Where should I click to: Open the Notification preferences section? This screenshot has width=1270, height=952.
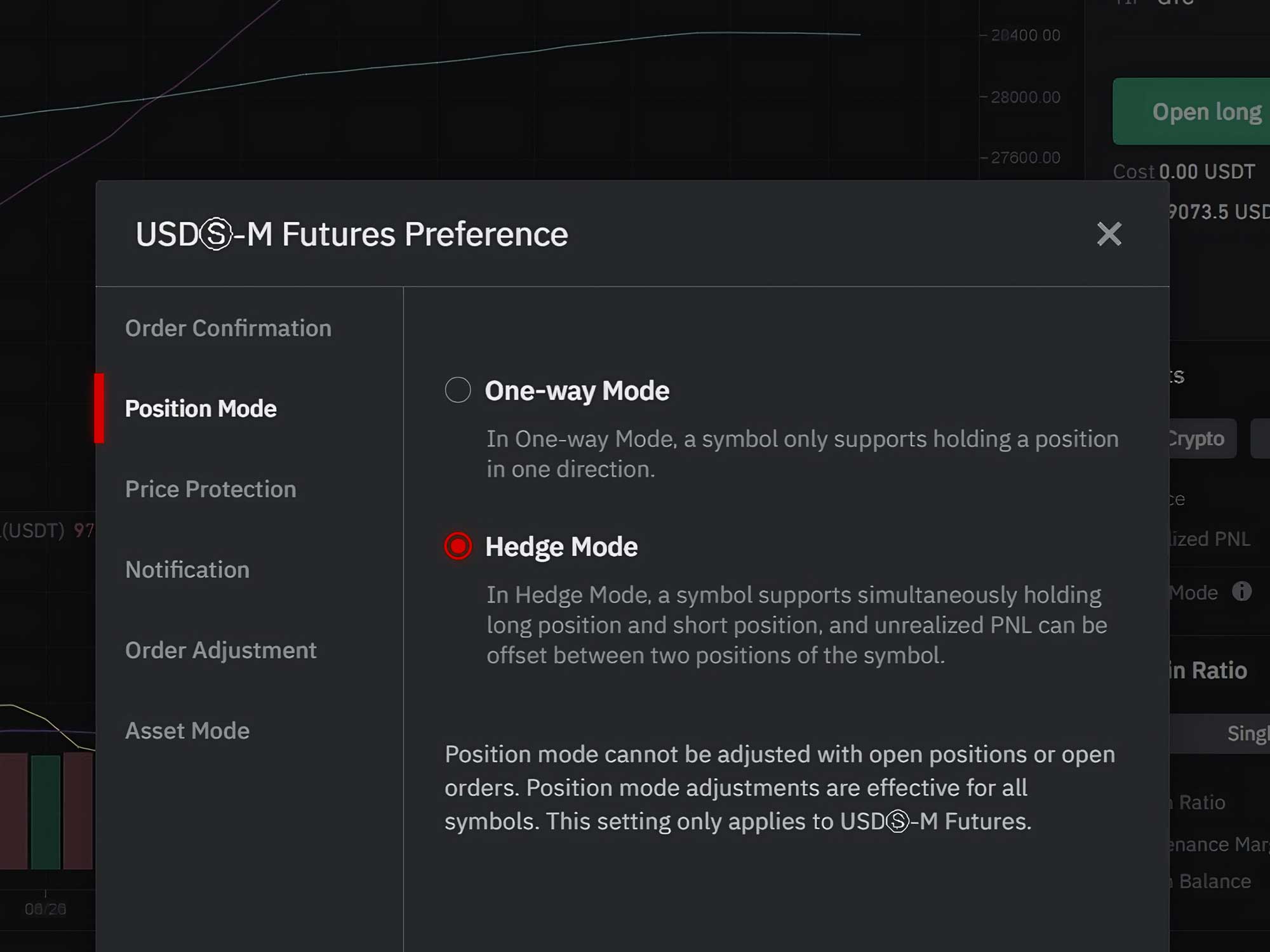click(x=187, y=570)
